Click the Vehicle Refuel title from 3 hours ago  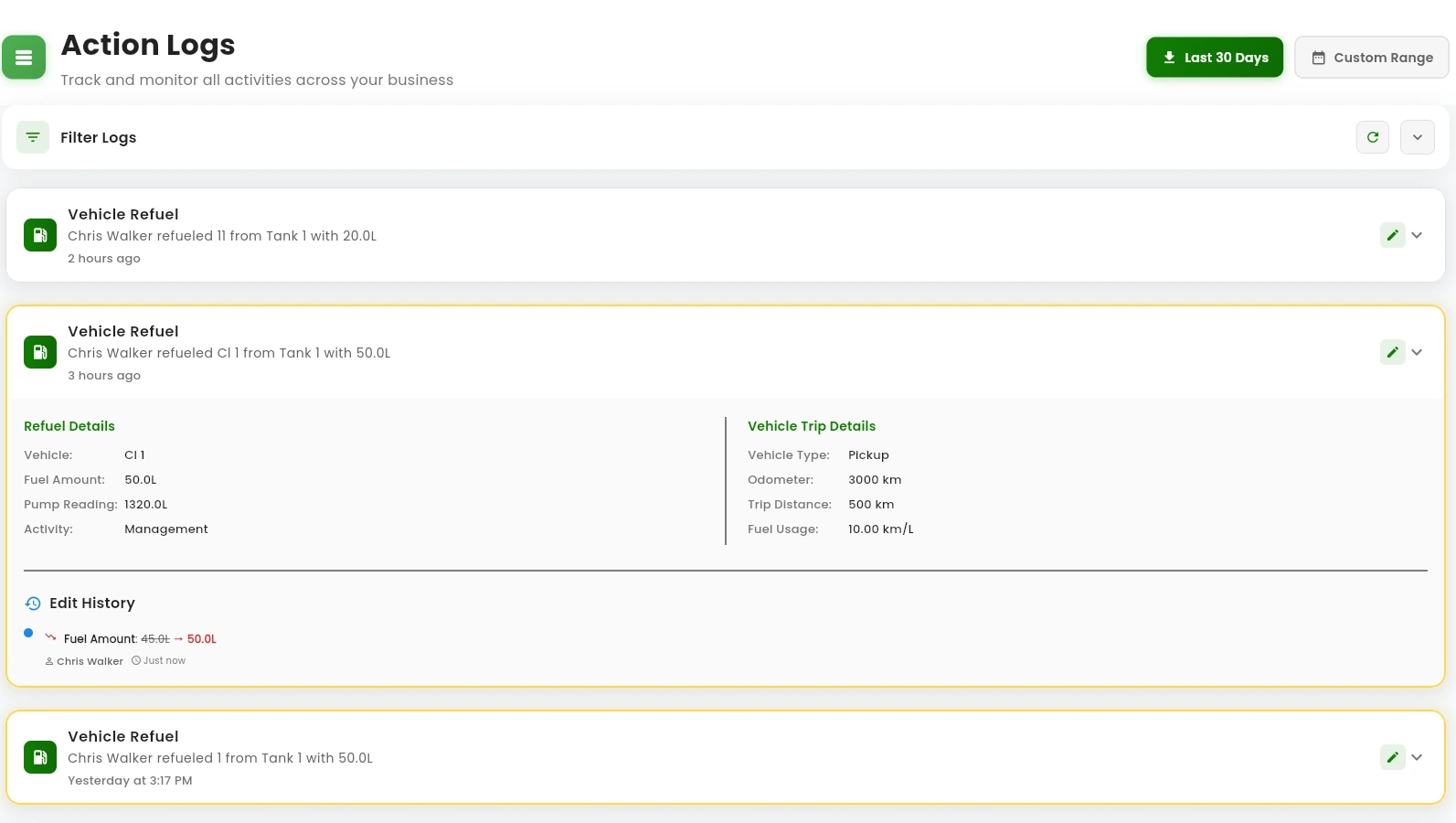[123, 331]
